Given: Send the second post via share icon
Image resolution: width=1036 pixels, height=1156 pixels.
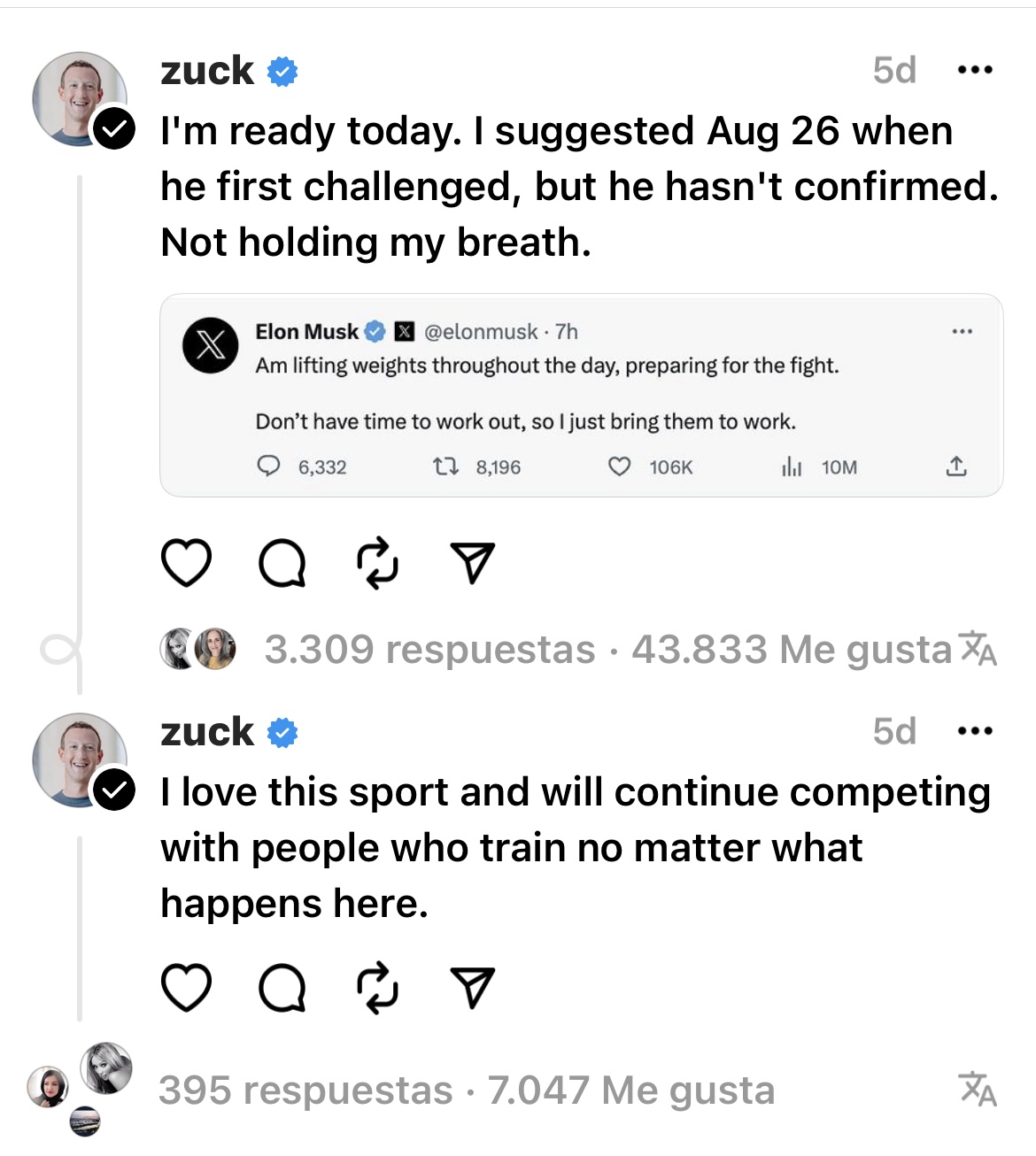Looking at the screenshot, I should point(472,987).
